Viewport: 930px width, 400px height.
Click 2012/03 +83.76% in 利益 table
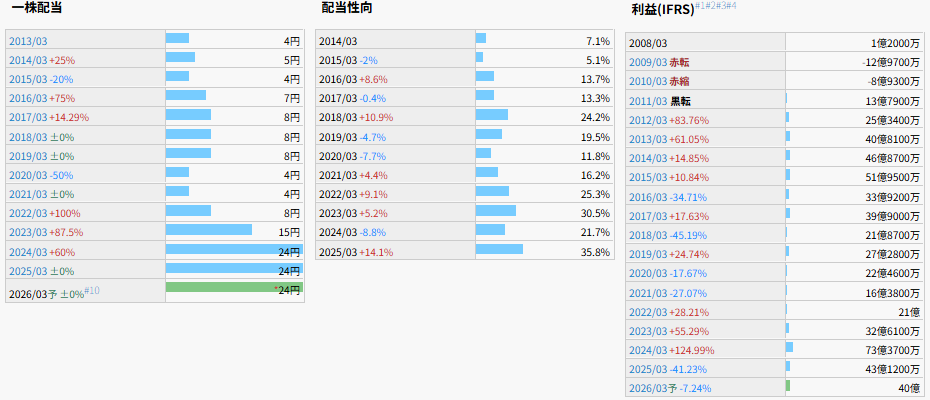(668, 120)
